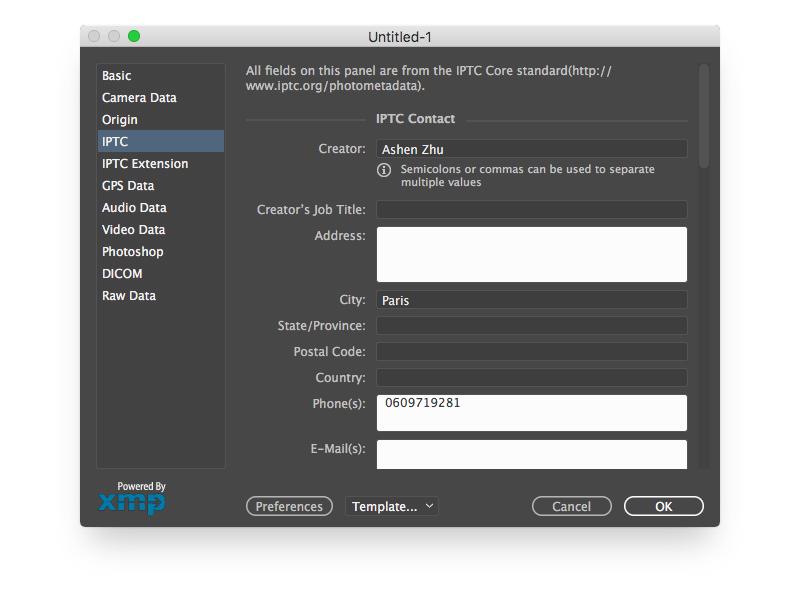Click the IPTC Contact section heading
This screenshot has width=800, height=600.
pyautogui.click(x=415, y=118)
